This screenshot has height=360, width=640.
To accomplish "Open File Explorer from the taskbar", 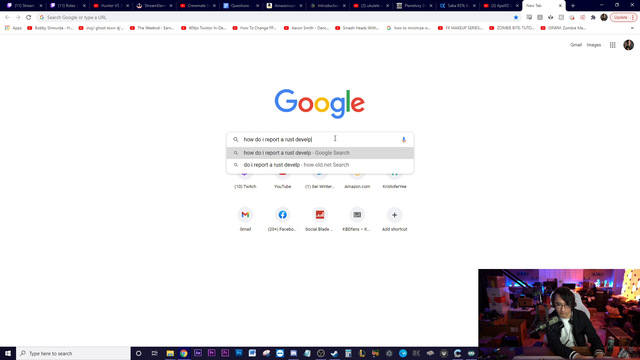I will (170, 353).
